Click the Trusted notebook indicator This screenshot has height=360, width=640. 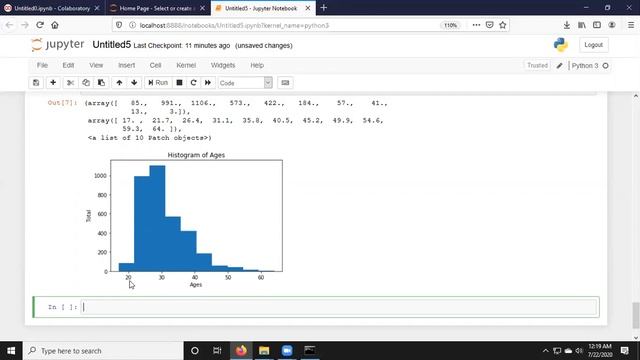537,65
